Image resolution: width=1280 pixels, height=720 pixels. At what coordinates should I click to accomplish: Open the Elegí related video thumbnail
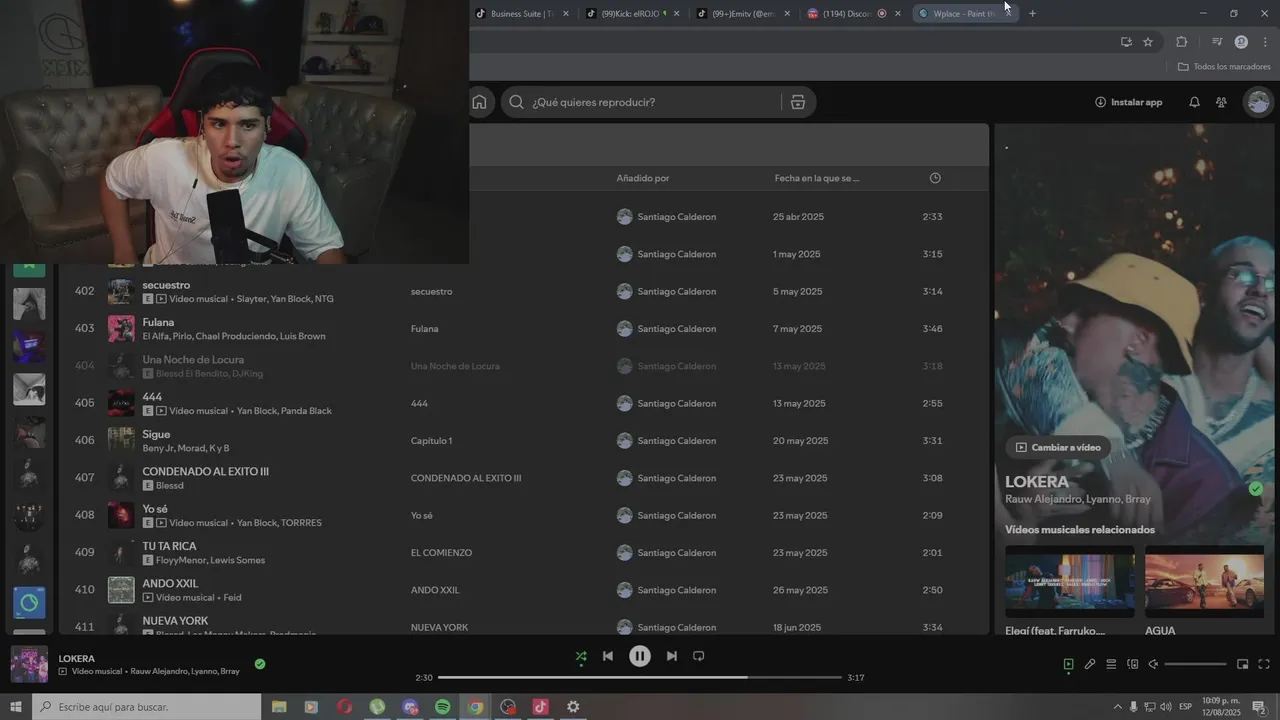[1070, 582]
